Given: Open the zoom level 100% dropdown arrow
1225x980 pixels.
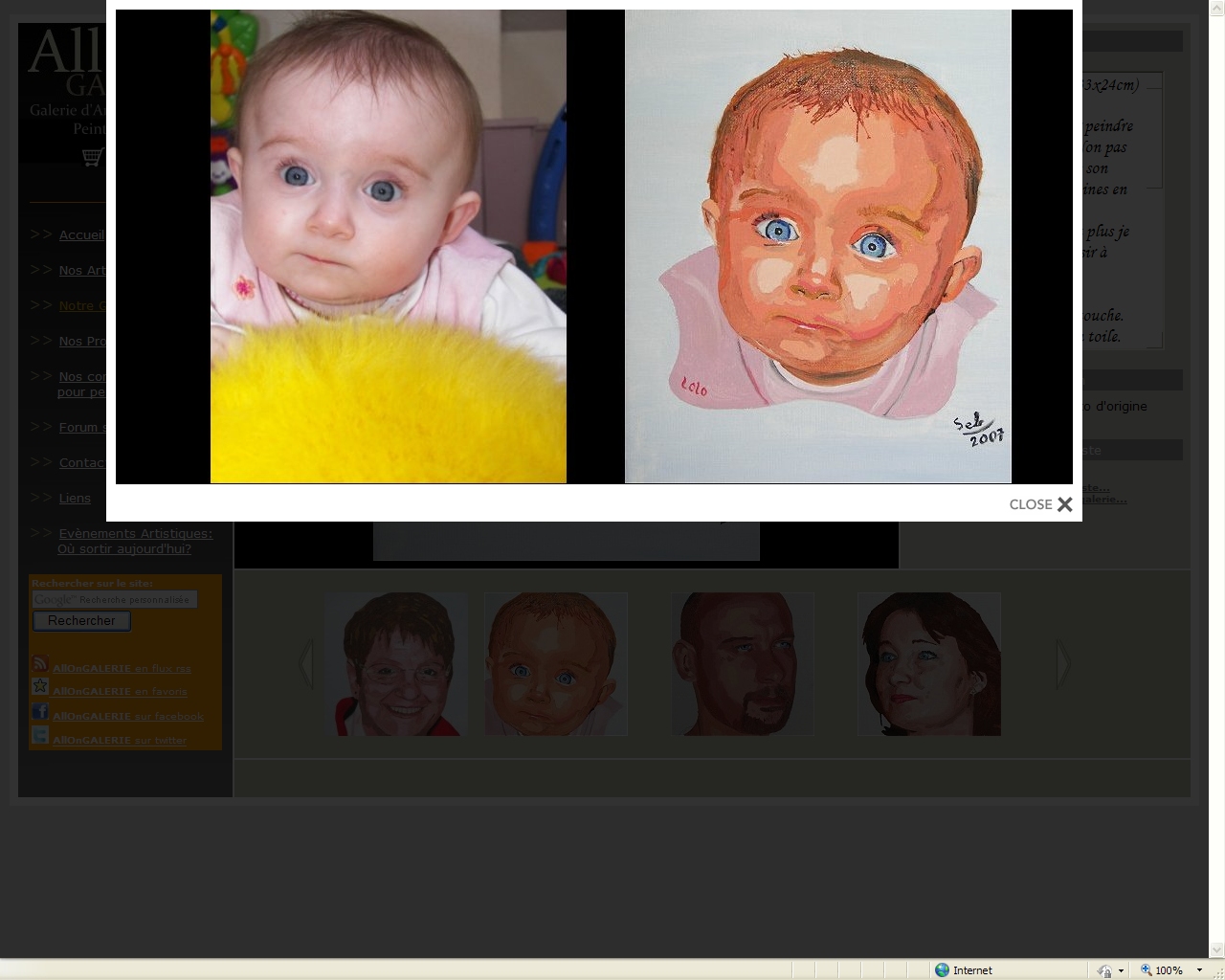Looking at the screenshot, I should [x=1199, y=970].
